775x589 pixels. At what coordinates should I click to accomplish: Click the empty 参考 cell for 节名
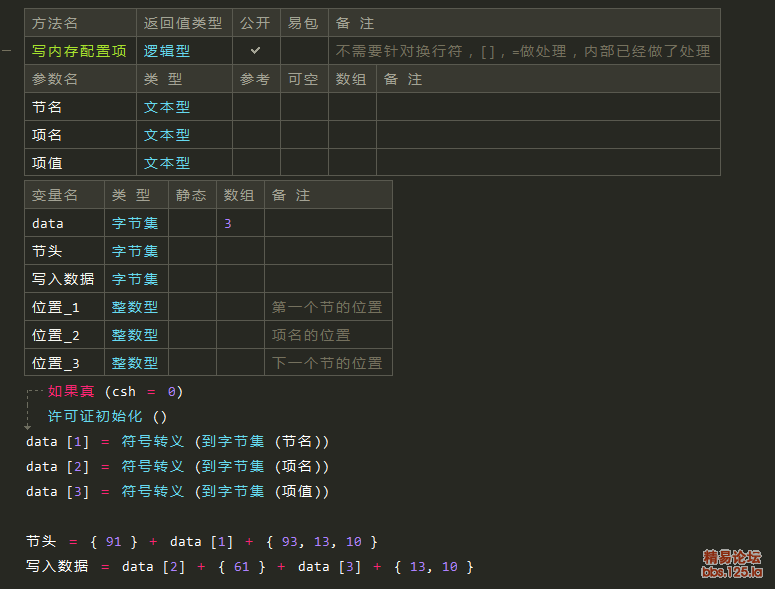[x=256, y=107]
